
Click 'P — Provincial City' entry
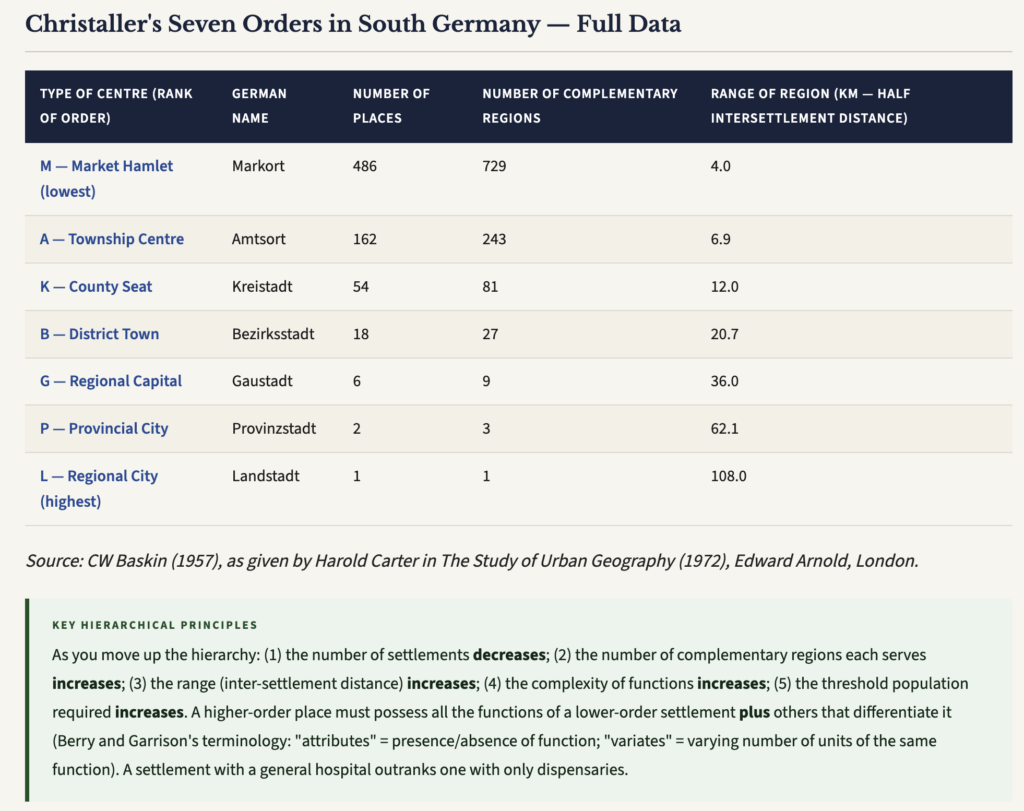(104, 429)
